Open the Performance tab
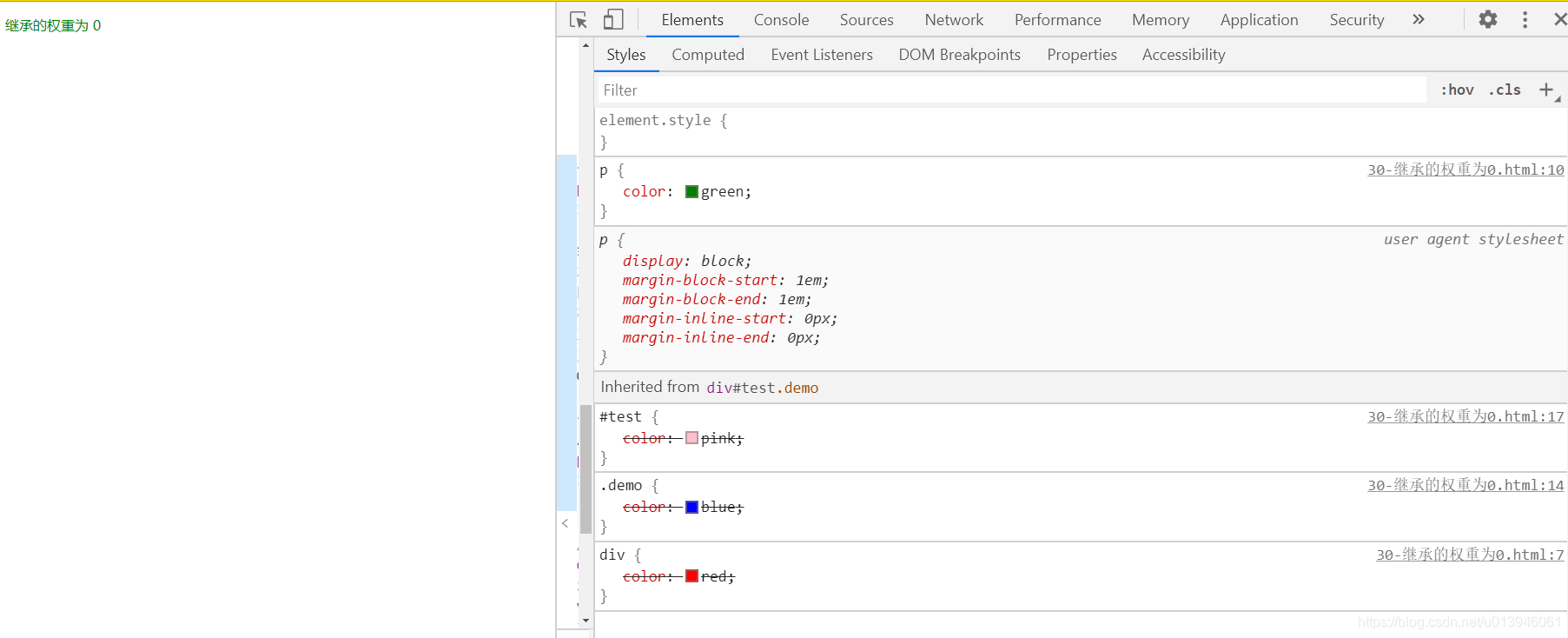The width and height of the screenshot is (1568, 638). pos(1057,19)
